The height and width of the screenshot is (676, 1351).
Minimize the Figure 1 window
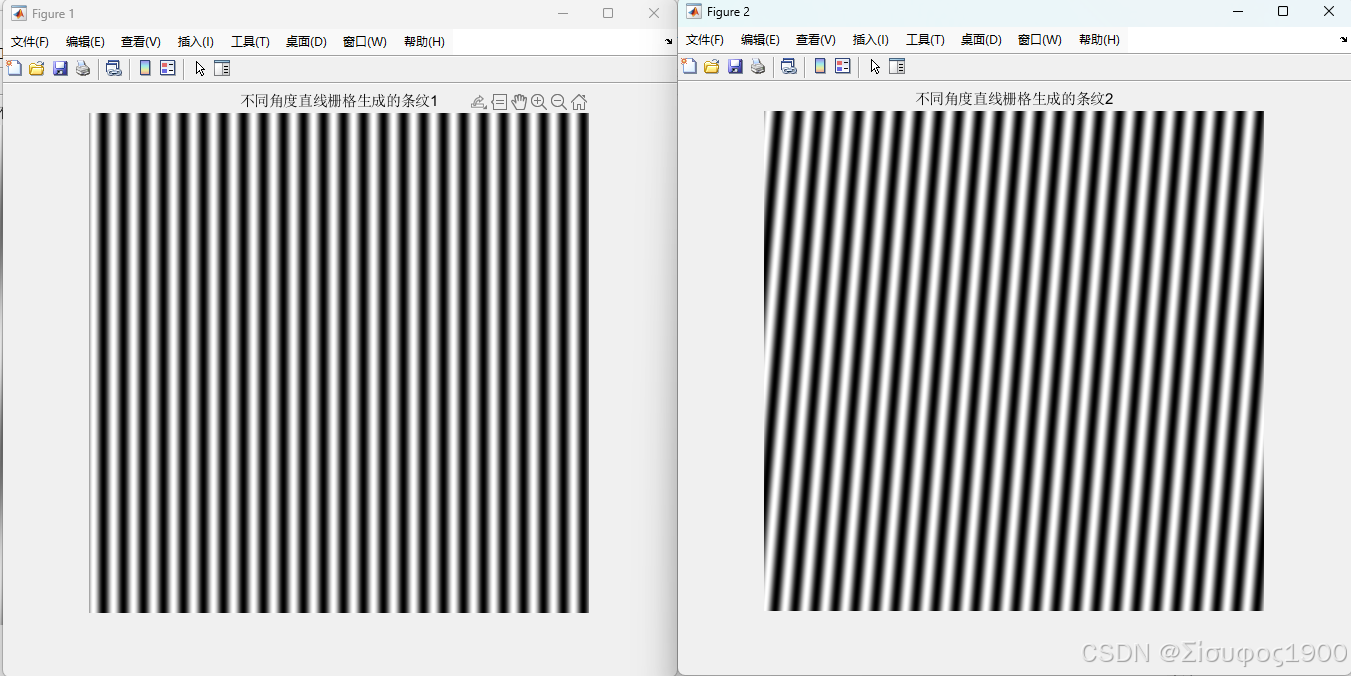[563, 13]
